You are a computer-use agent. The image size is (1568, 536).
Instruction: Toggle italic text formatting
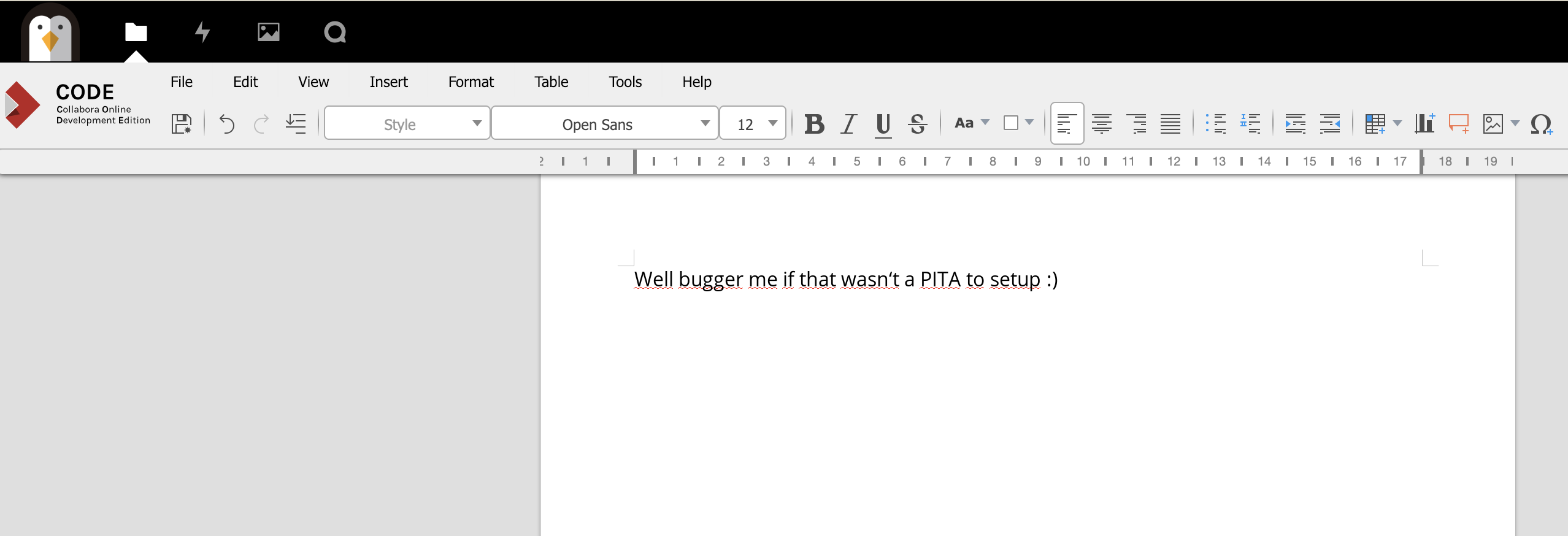coord(848,124)
